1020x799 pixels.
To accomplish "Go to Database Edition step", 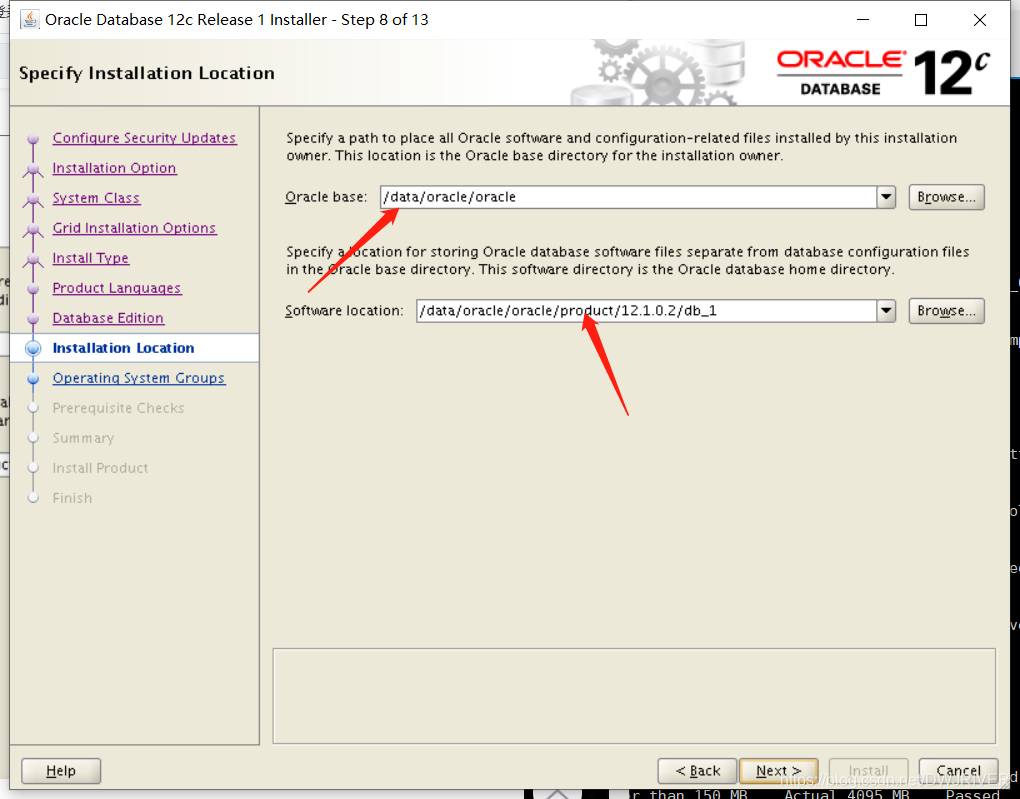I will pyautogui.click(x=109, y=318).
